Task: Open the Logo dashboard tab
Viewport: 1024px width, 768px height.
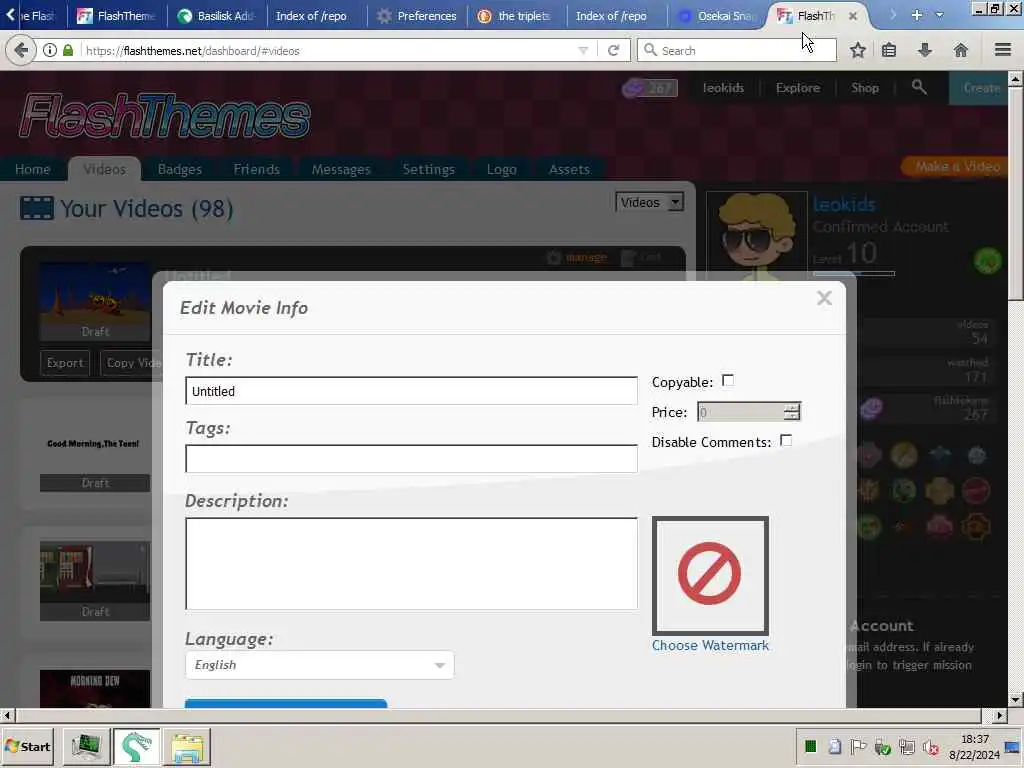Action: tap(502, 169)
